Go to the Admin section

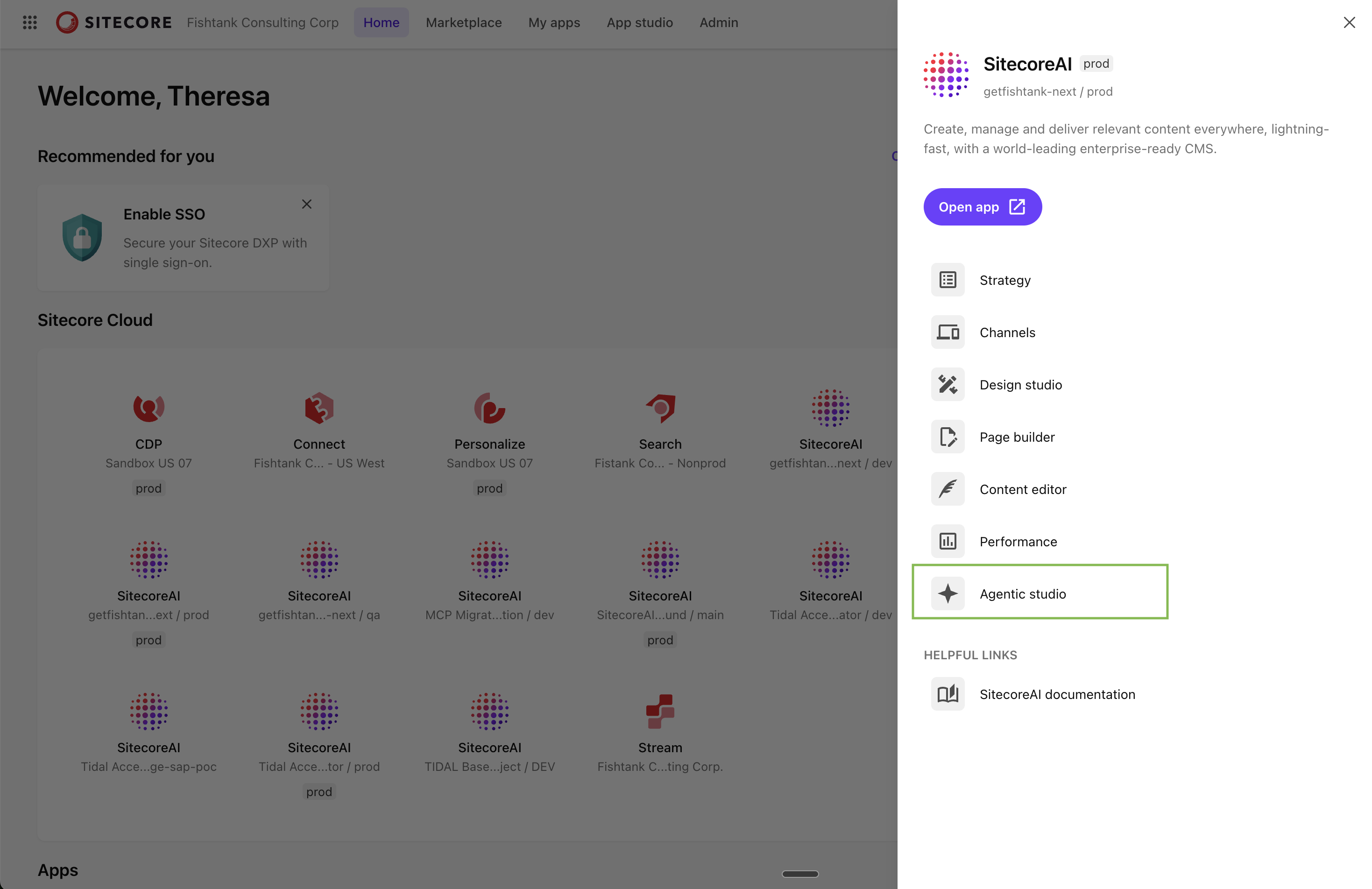click(718, 22)
